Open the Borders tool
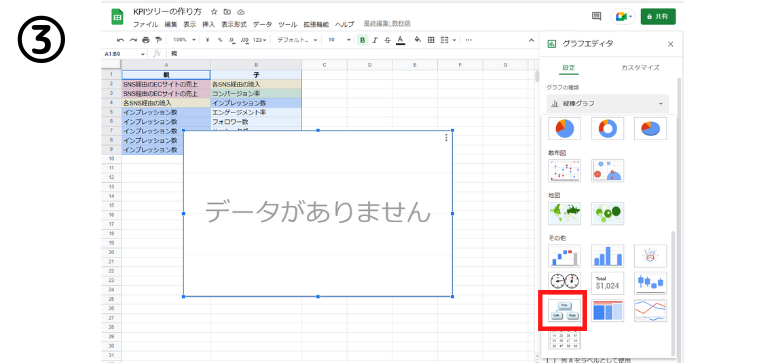Viewport: 768px width, 363px height. (x=431, y=40)
